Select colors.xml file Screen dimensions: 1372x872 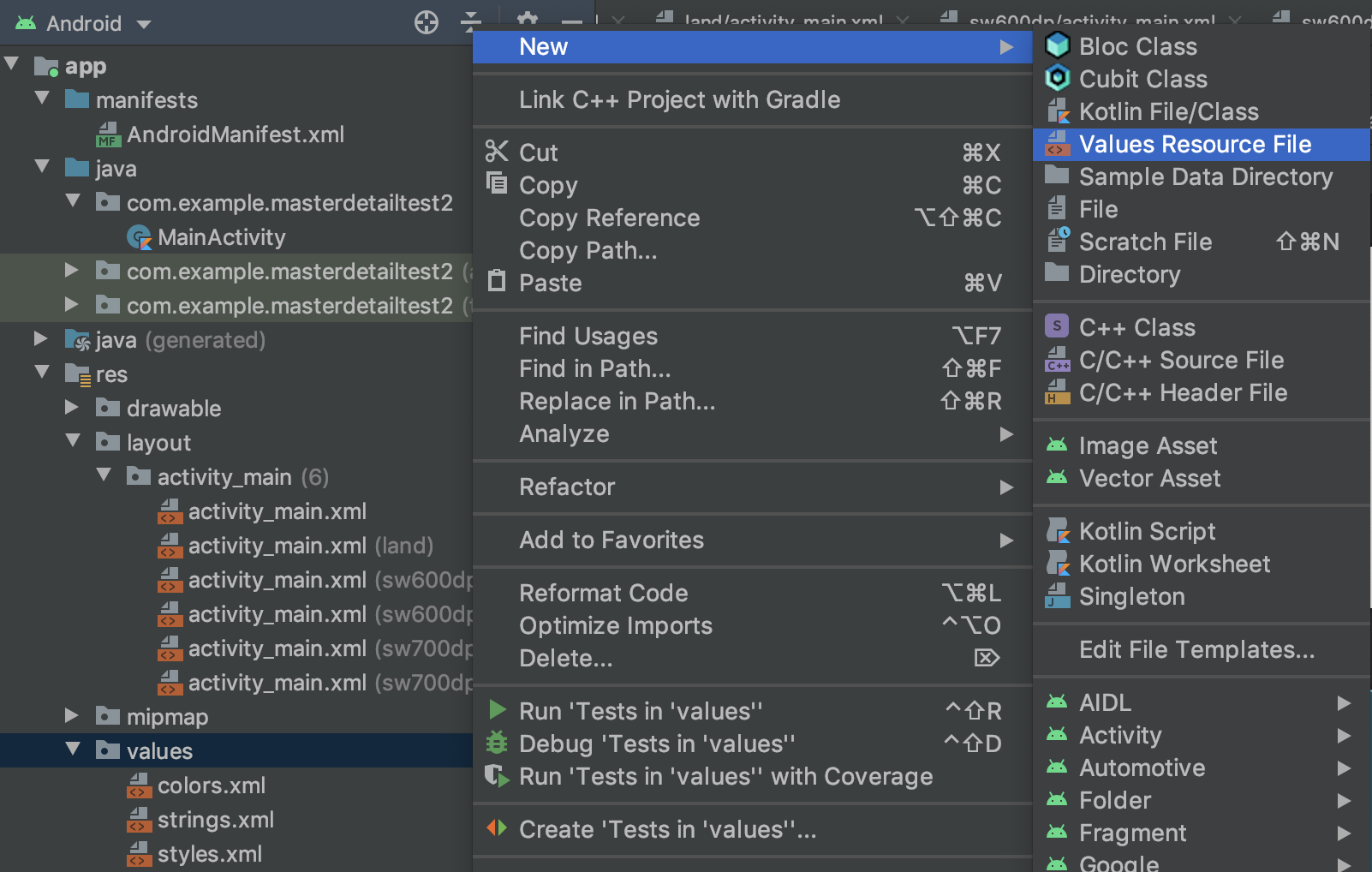(212, 785)
